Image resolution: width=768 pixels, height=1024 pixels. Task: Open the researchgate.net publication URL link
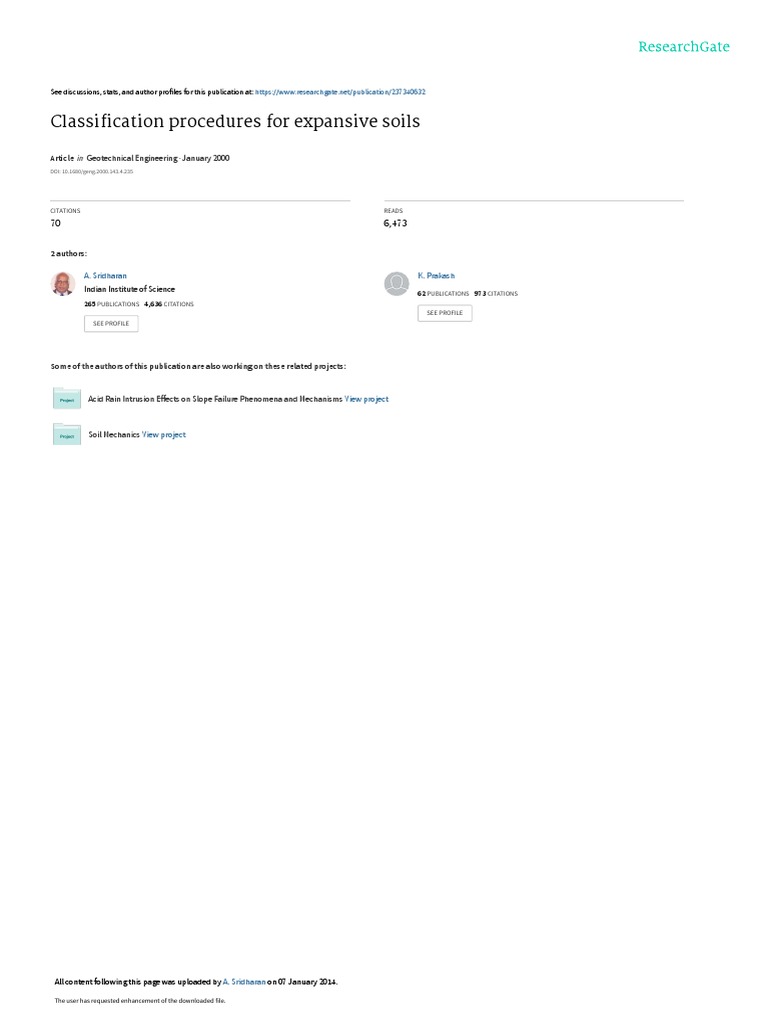point(340,92)
